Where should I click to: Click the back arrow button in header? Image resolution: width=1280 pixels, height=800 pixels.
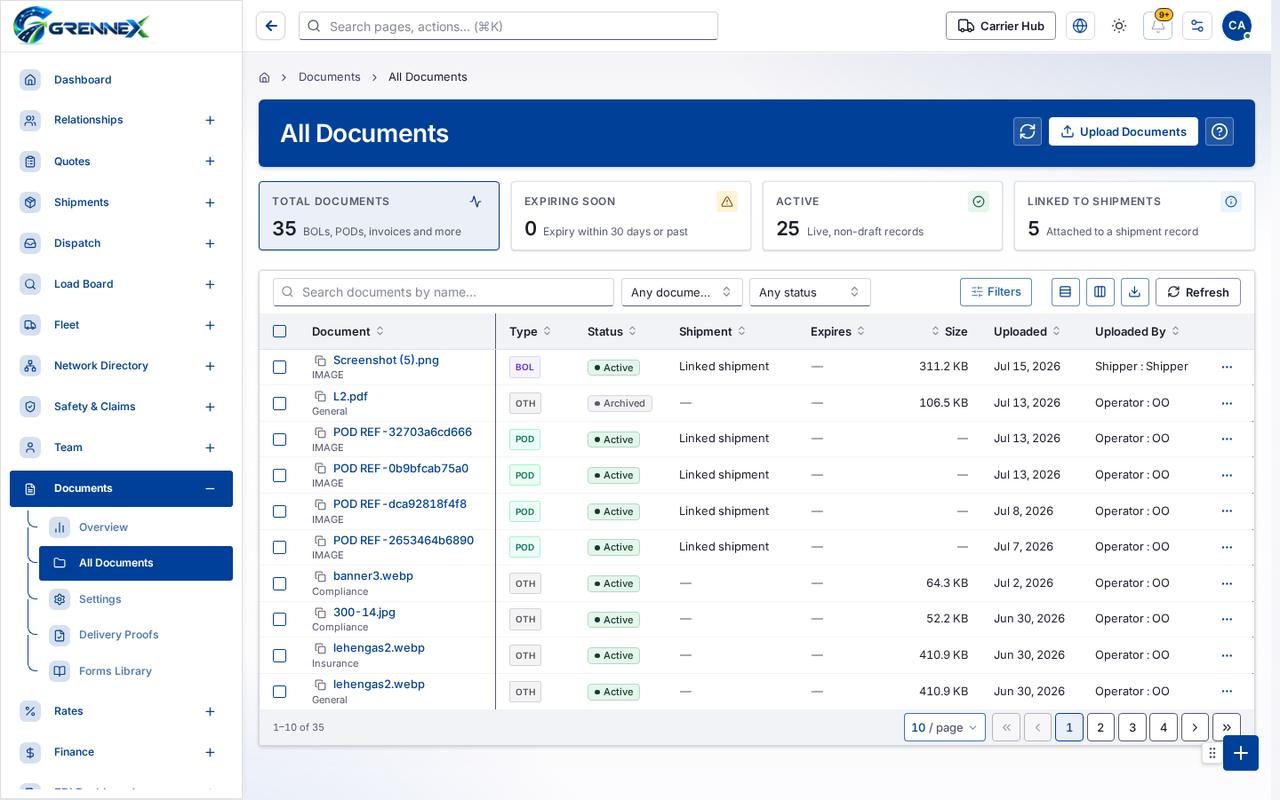[271, 26]
